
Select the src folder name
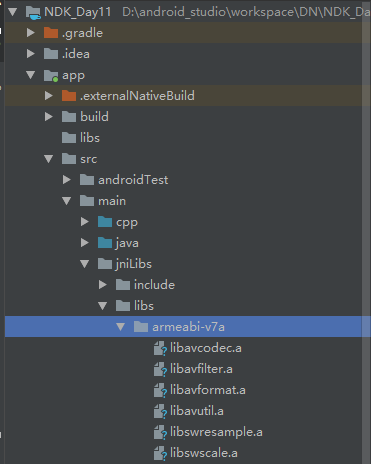point(89,159)
